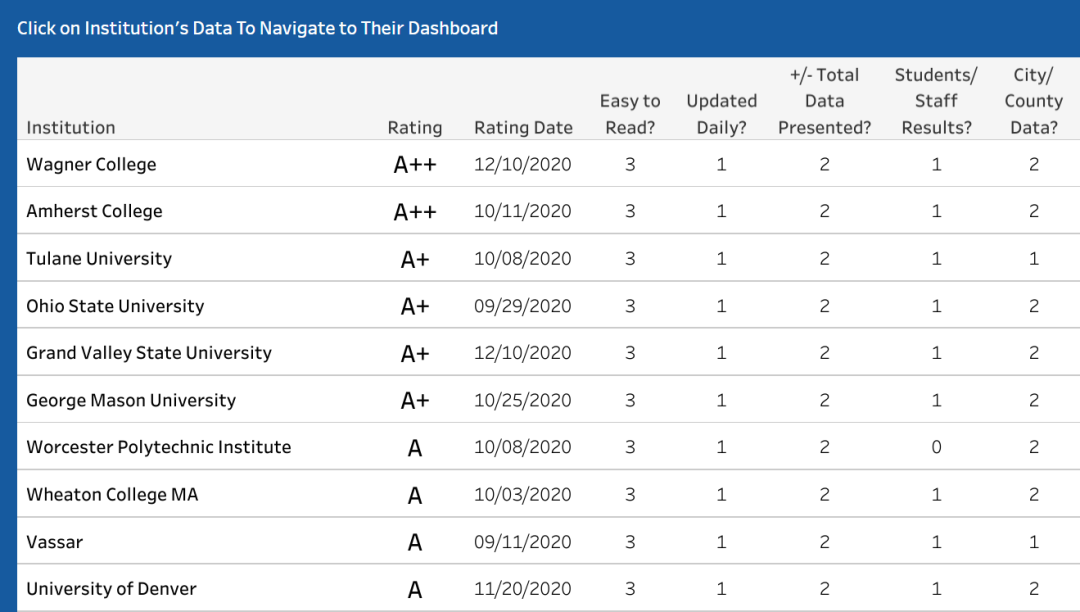
Task: Select Worcester Polytechnic date 10/08/2020
Action: pos(523,447)
